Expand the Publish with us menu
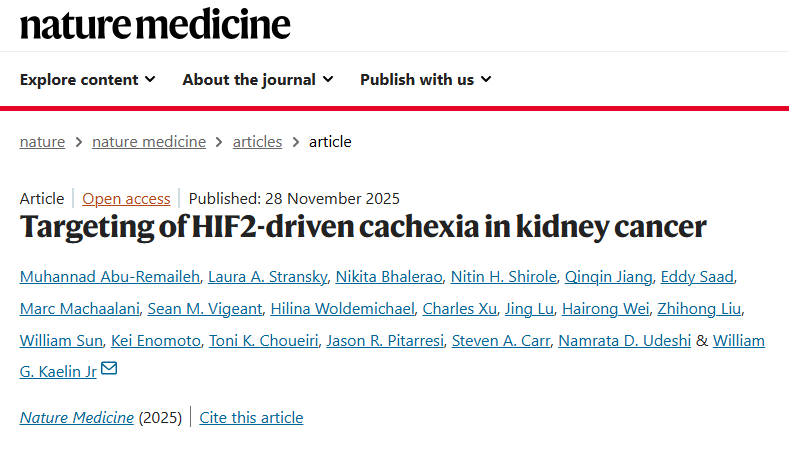The width and height of the screenshot is (789, 449). 426,79
